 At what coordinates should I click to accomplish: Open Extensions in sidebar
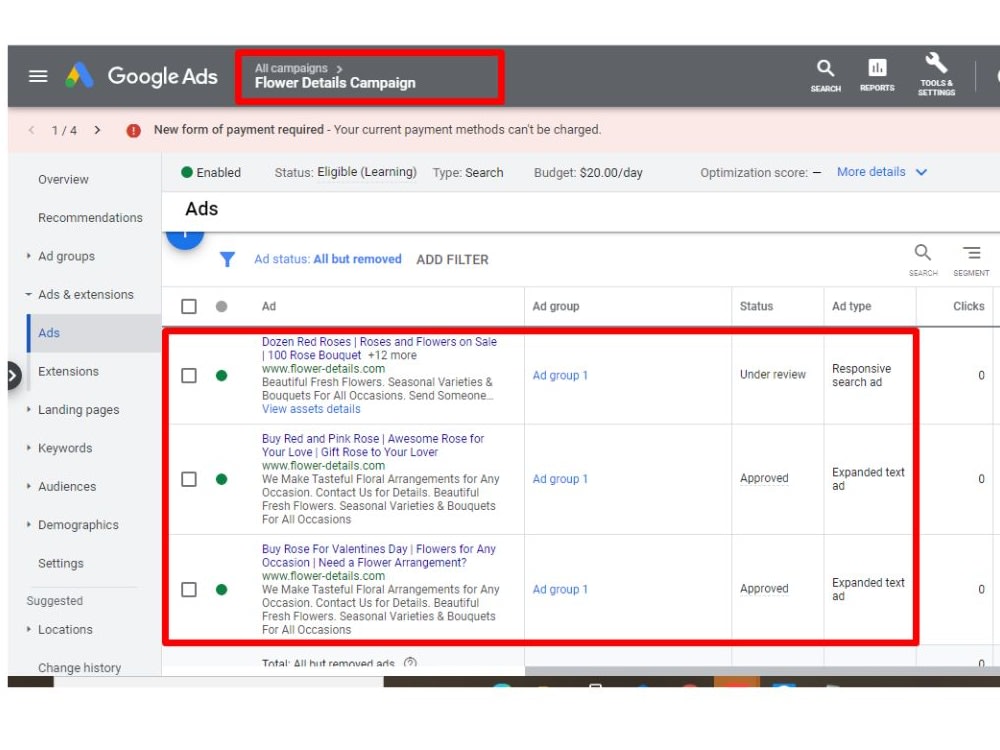pyautogui.click(x=68, y=371)
